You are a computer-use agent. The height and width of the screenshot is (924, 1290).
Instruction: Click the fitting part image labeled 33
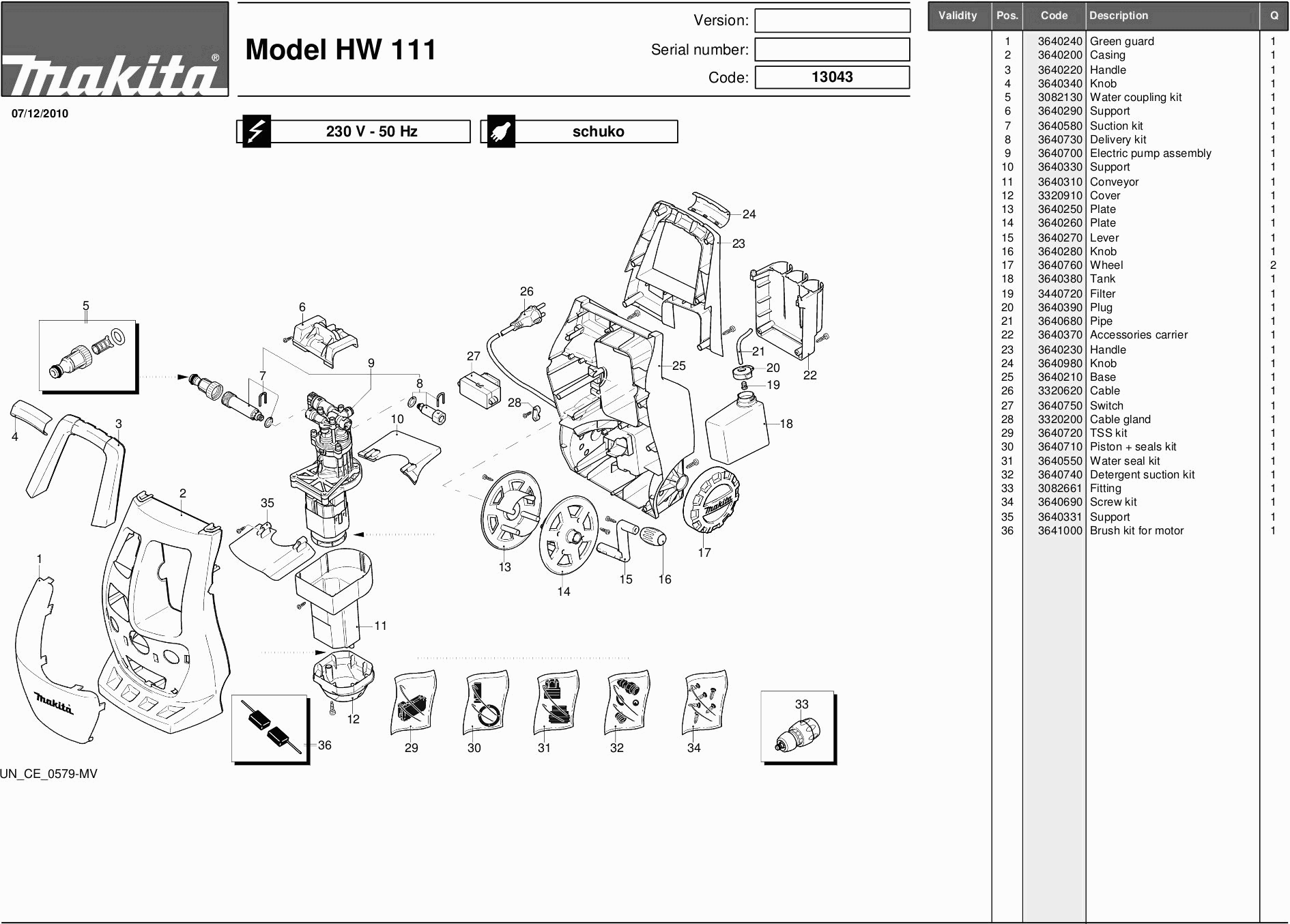(797, 728)
